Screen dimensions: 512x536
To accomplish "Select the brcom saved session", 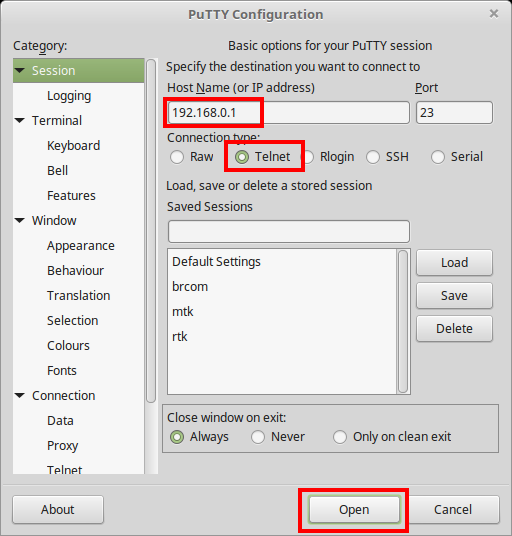I will coord(282,287).
